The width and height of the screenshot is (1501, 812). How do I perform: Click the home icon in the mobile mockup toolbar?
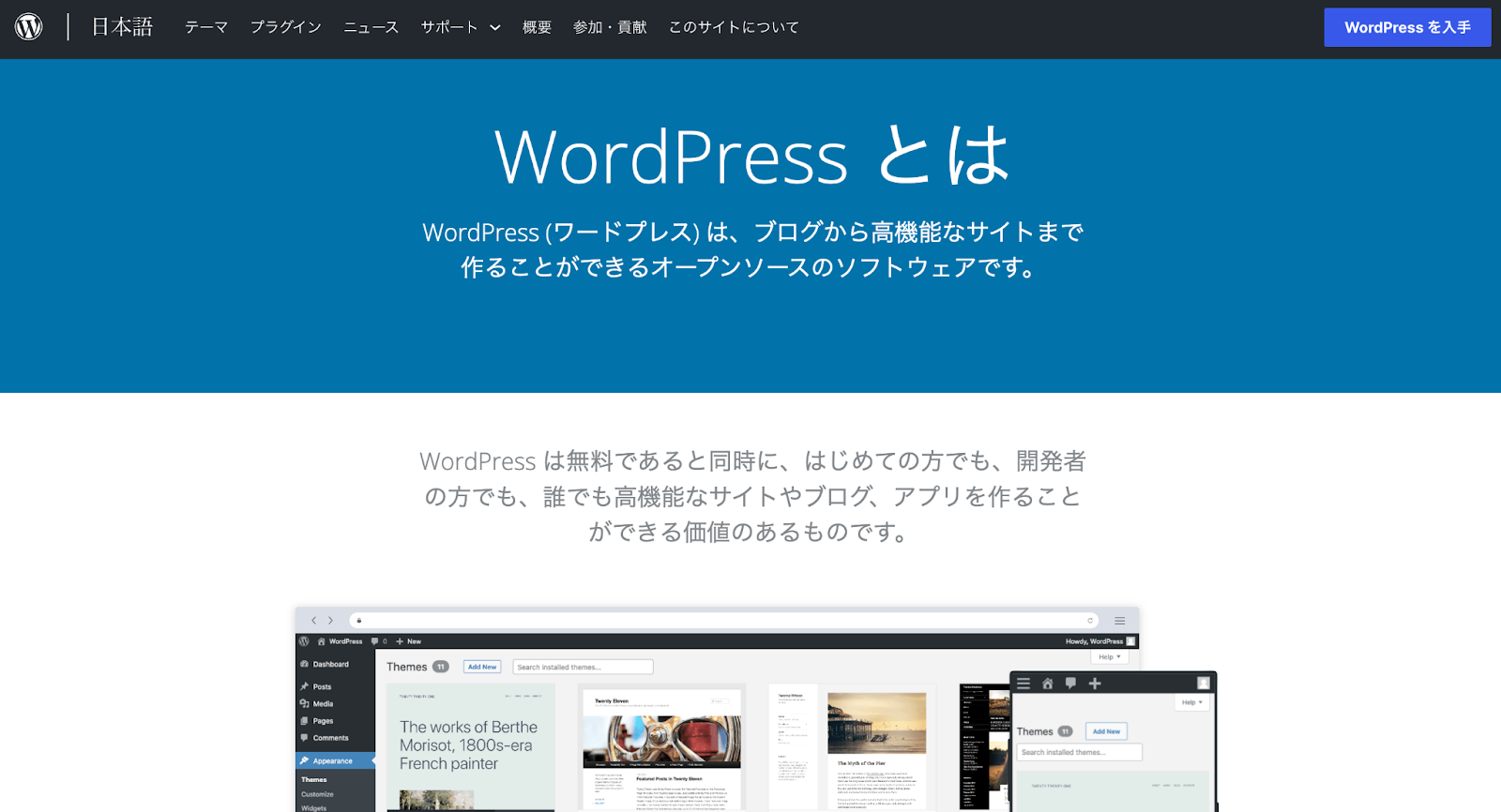pos(1048,684)
